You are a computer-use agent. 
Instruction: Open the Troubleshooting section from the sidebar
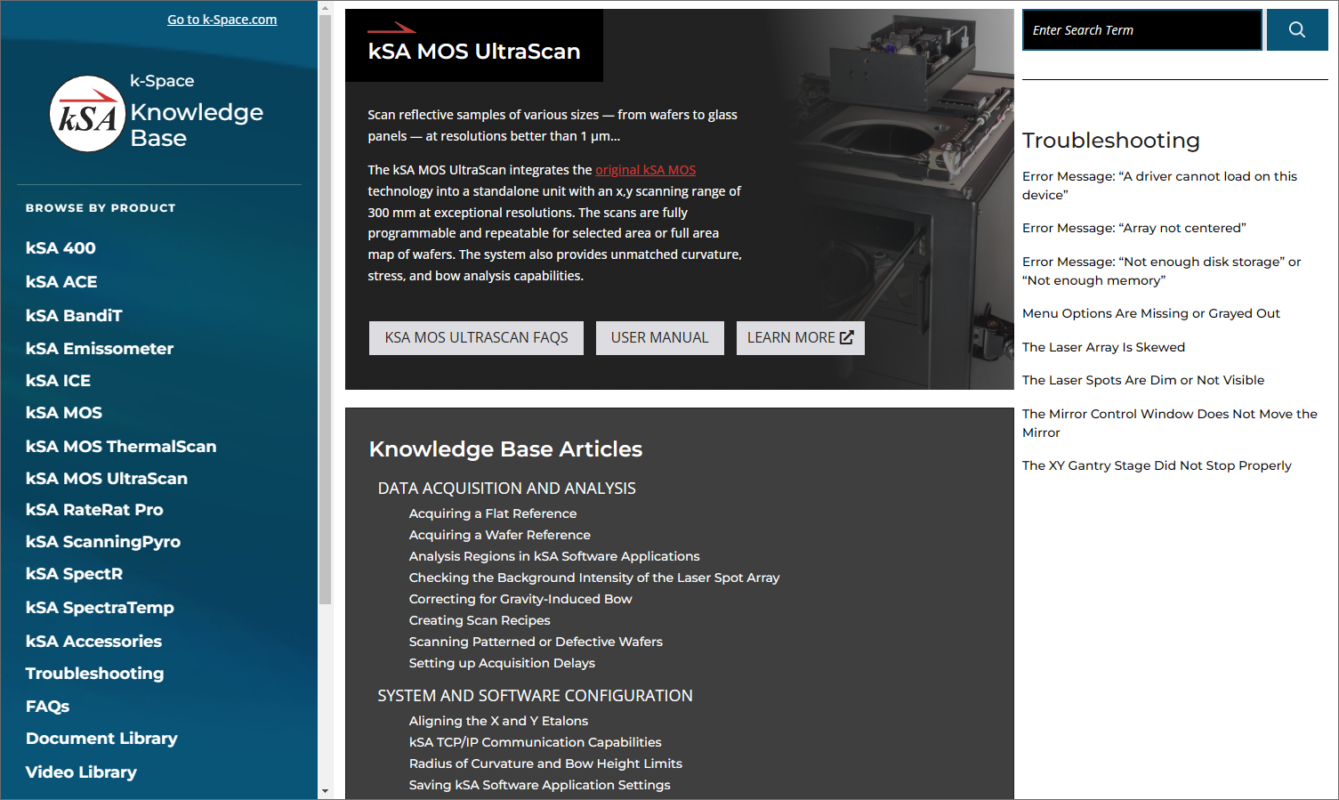(x=94, y=673)
